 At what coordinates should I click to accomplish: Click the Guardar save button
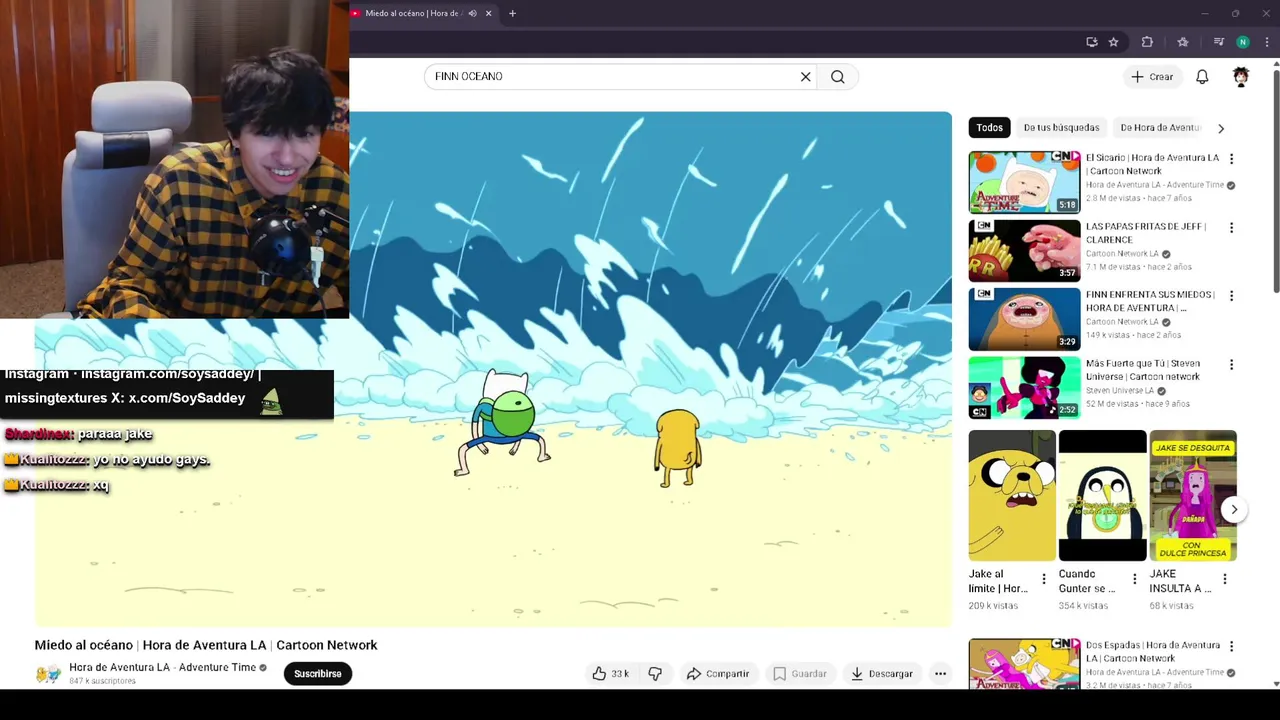[x=800, y=674]
